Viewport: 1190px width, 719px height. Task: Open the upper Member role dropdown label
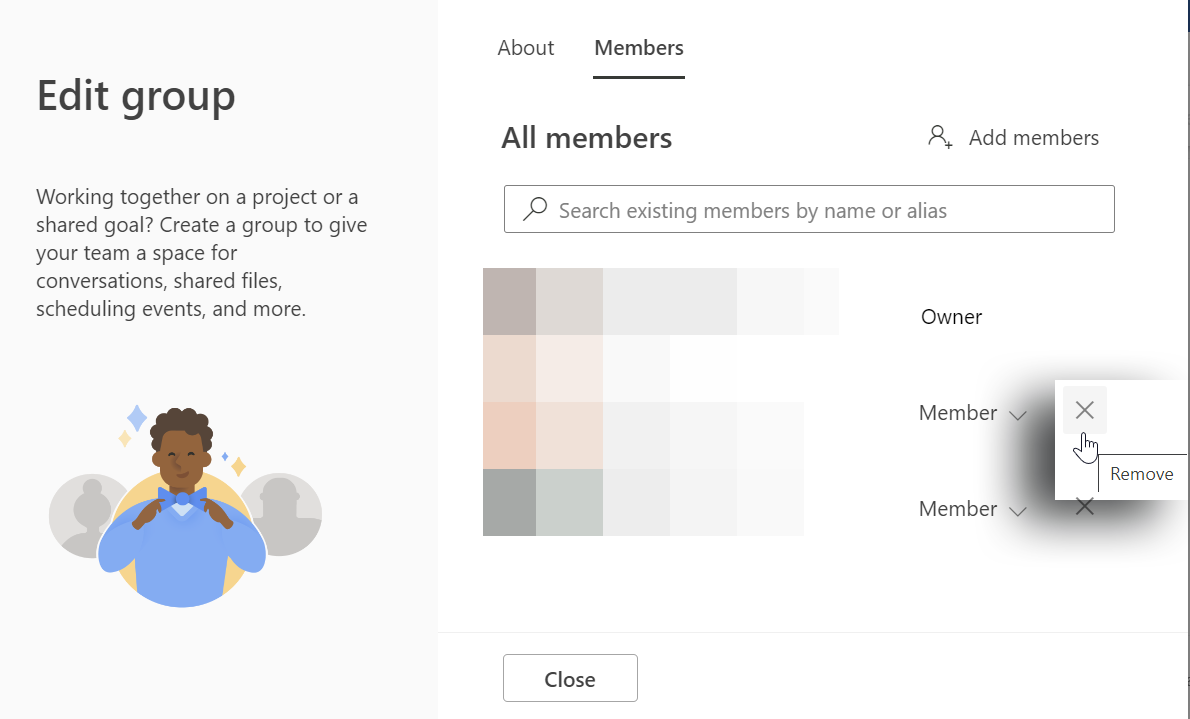coord(957,413)
